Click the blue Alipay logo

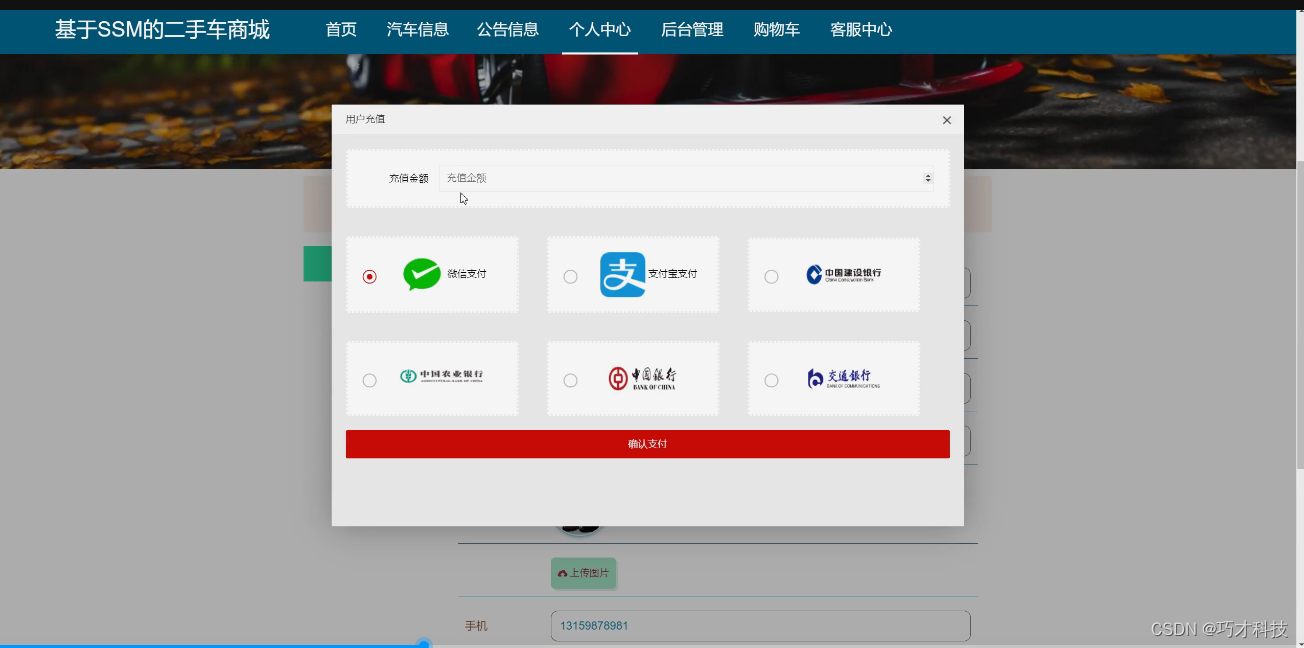622,274
